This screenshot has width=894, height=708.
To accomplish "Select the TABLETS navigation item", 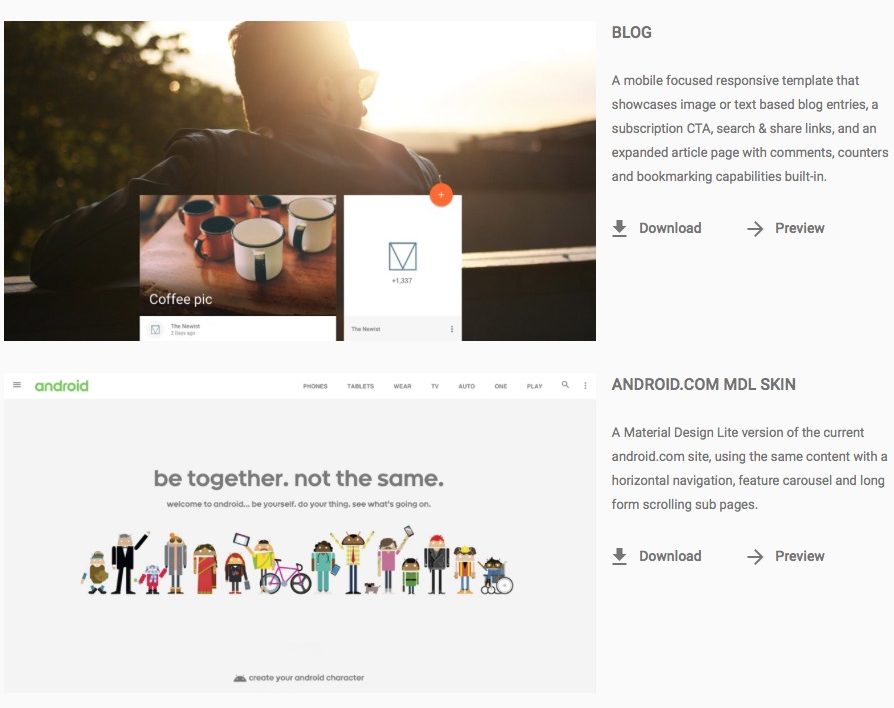I will (x=360, y=386).
